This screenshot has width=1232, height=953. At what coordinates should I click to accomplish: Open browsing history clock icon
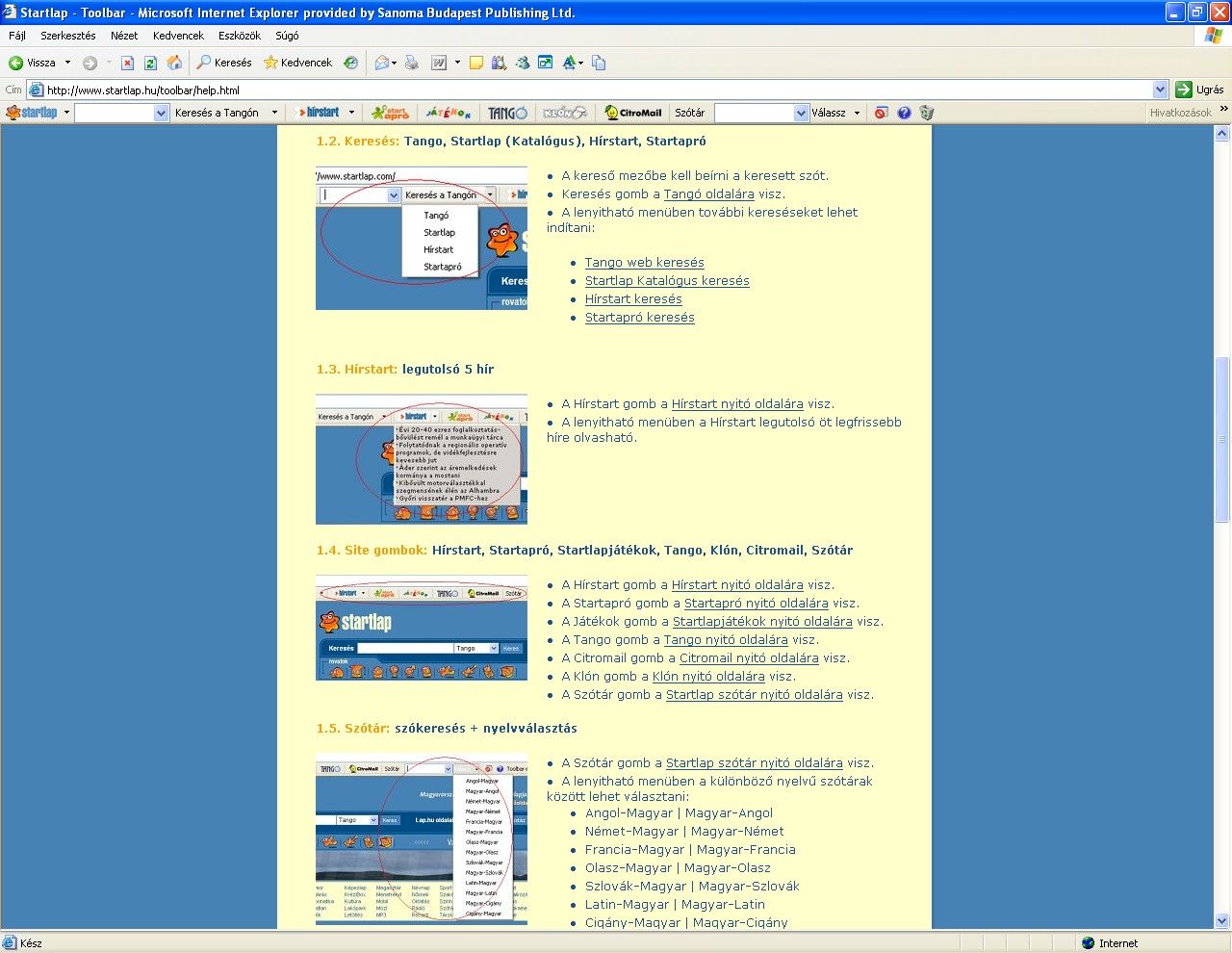coord(351,63)
